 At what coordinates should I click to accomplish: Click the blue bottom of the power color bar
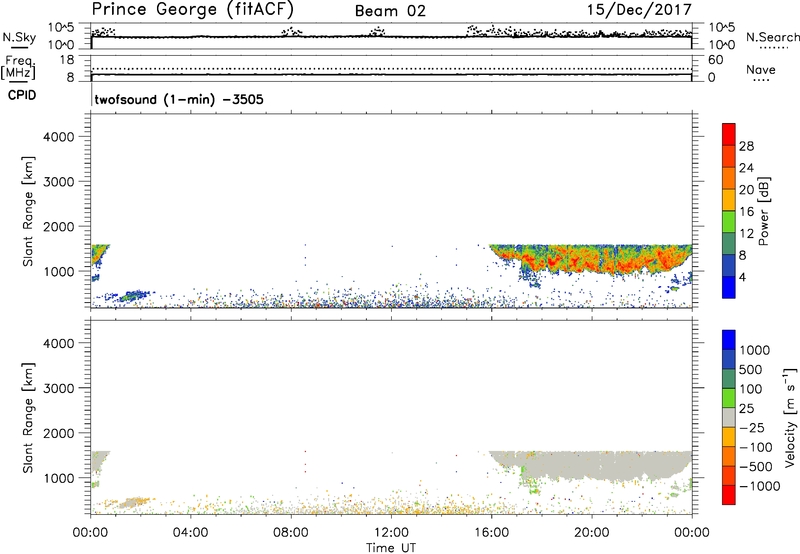pyautogui.click(x=729, y=287)
